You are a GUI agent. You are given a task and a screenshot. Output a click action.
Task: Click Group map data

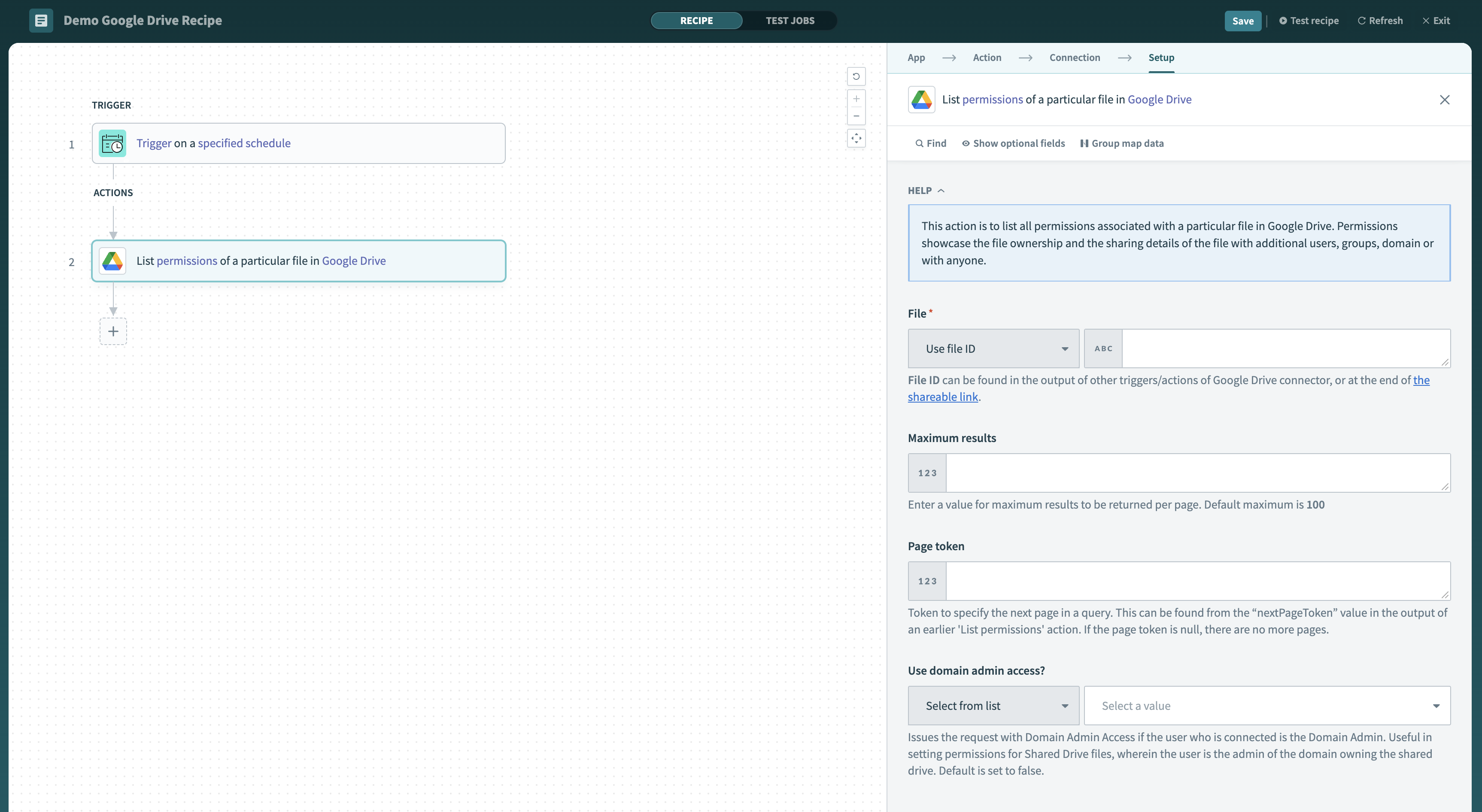pos(1121,143)
